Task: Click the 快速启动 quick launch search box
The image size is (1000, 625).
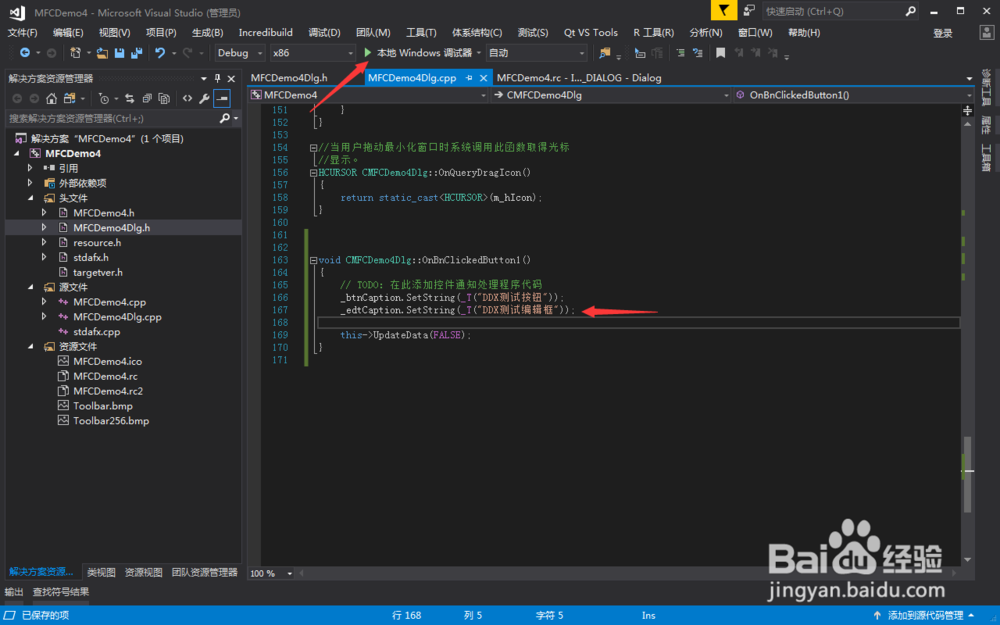Action: tap(841, 11)
